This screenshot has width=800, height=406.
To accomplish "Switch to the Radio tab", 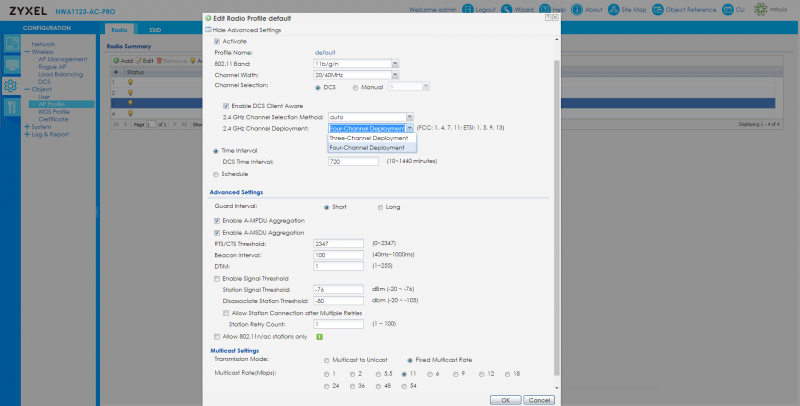I will [x=119, y=30].
